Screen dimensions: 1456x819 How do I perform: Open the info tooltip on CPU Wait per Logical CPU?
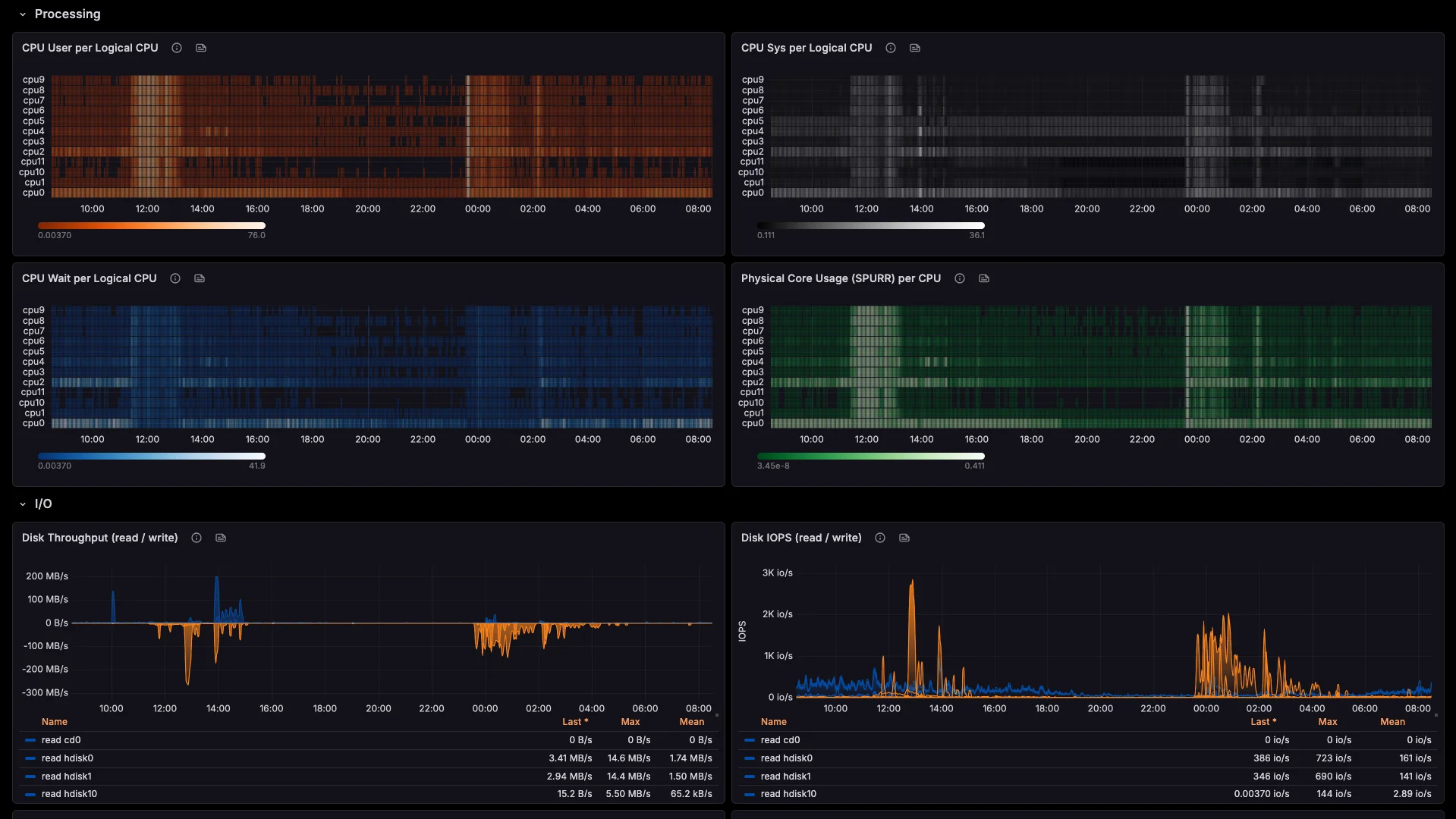click(x=175, y=278)
